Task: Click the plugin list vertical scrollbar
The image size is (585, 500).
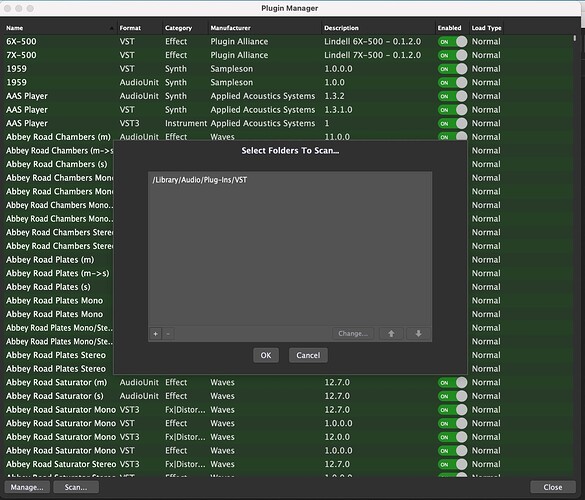Action: click(x=575, y=38)
